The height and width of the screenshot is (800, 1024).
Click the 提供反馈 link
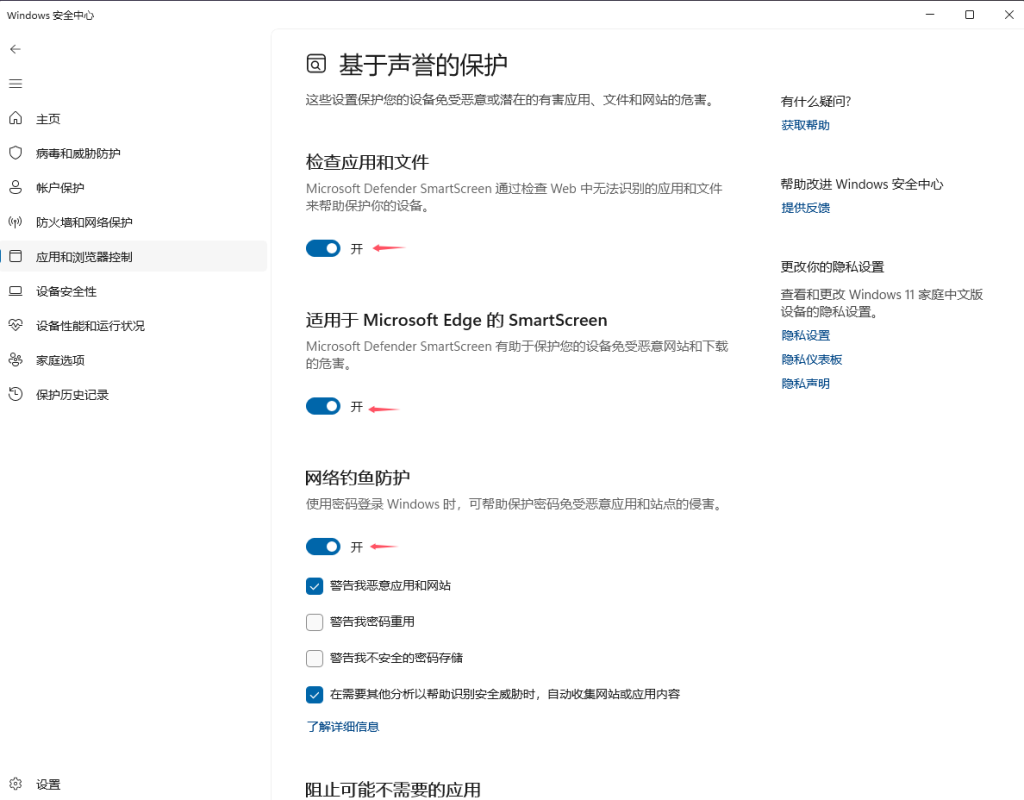805,208
